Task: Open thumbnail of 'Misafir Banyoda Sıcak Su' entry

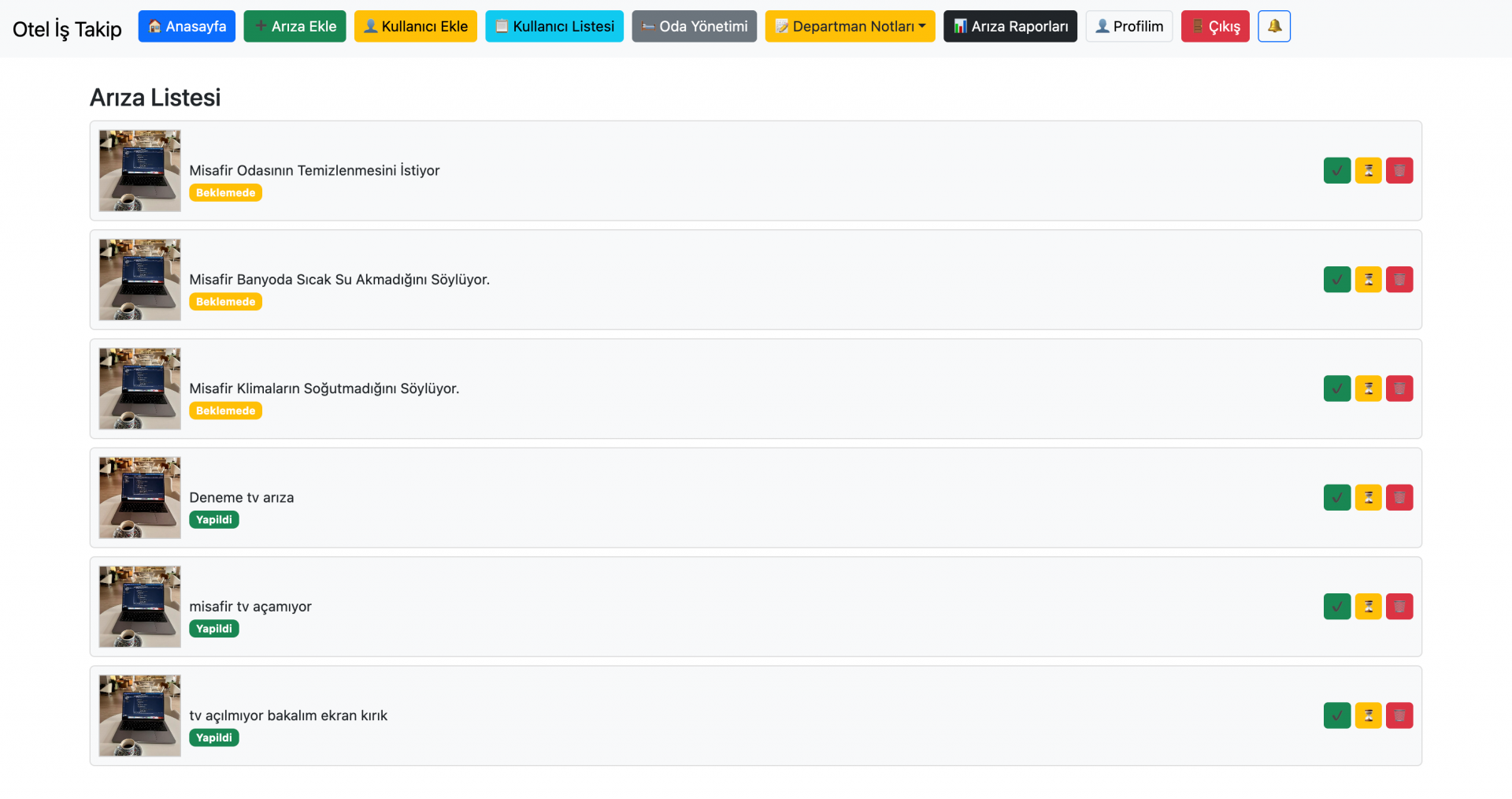Action: click(140, 280)
